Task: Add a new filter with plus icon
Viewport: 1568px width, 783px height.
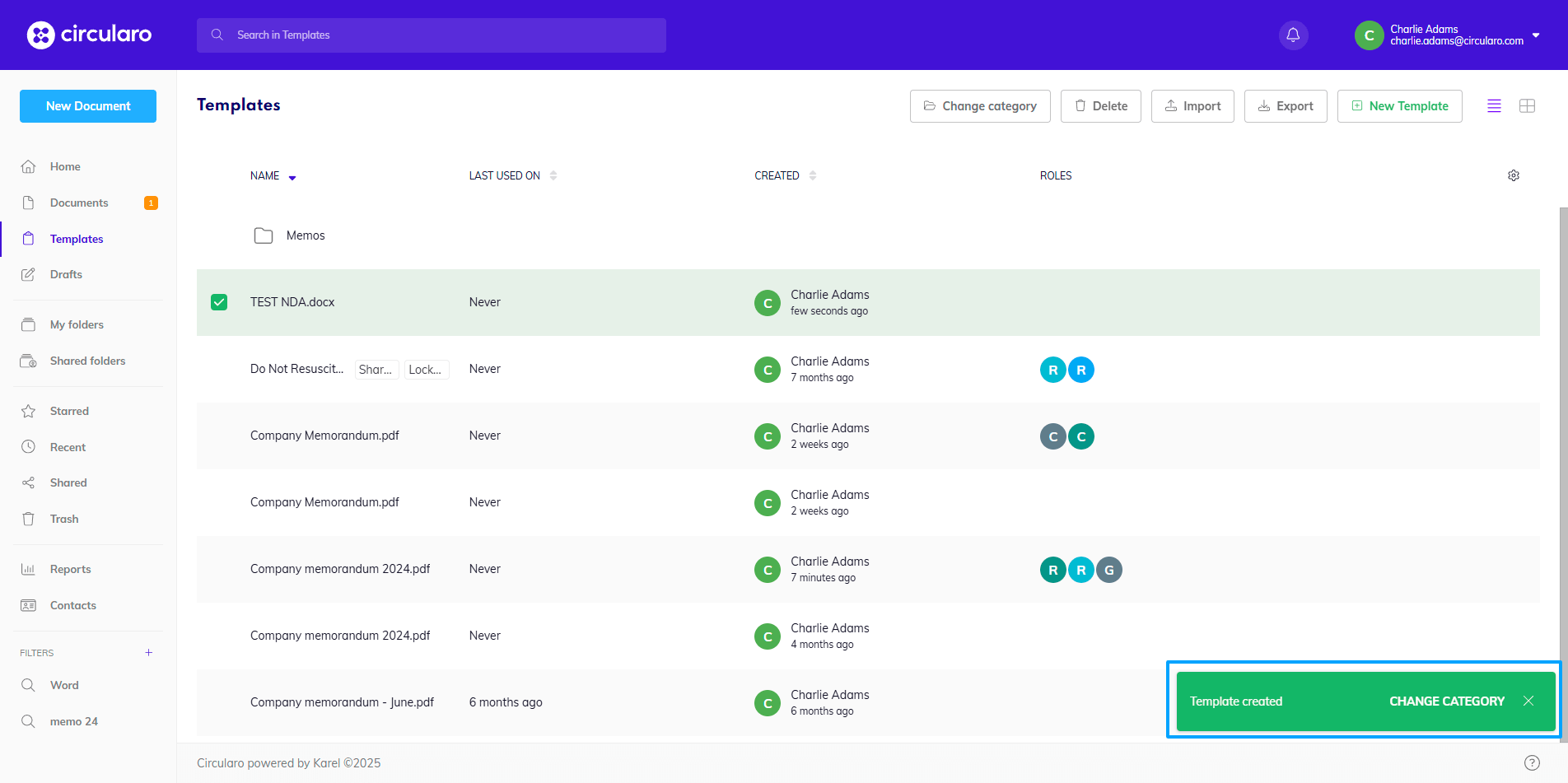Action: click(x=149, y=653)
